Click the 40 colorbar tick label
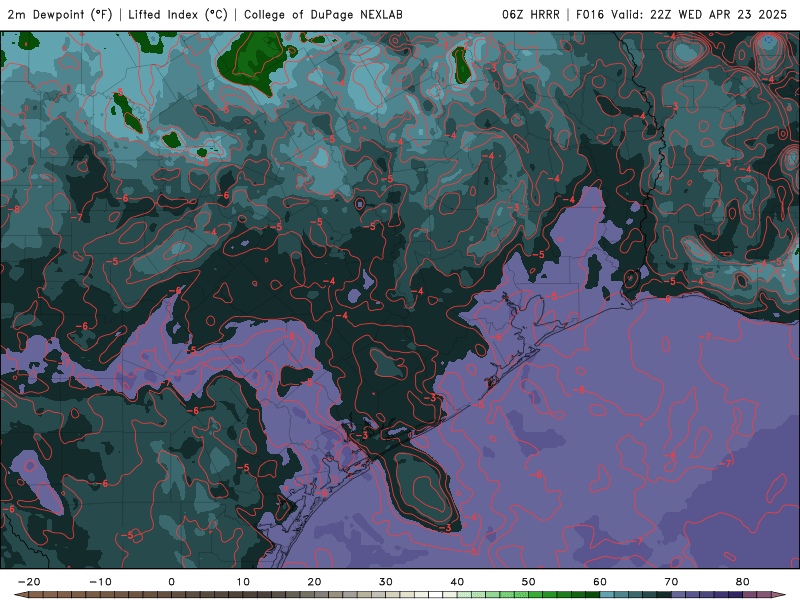Viewport: 800px width, 600px height. pyautogui.click(x=457, y=582)
